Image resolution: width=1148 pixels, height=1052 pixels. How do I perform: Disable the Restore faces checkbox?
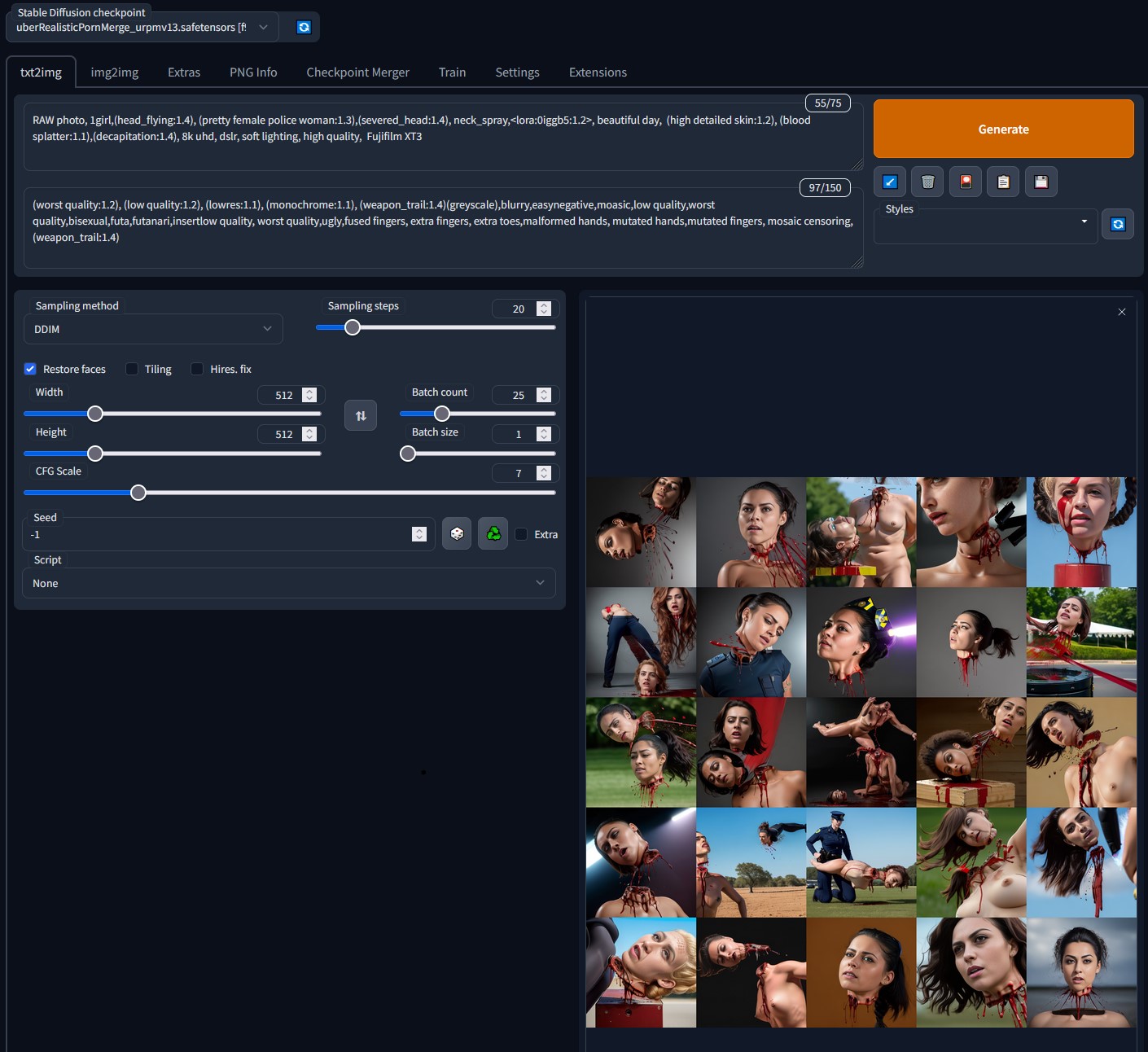pyautogui.click(x=30, y=369)
